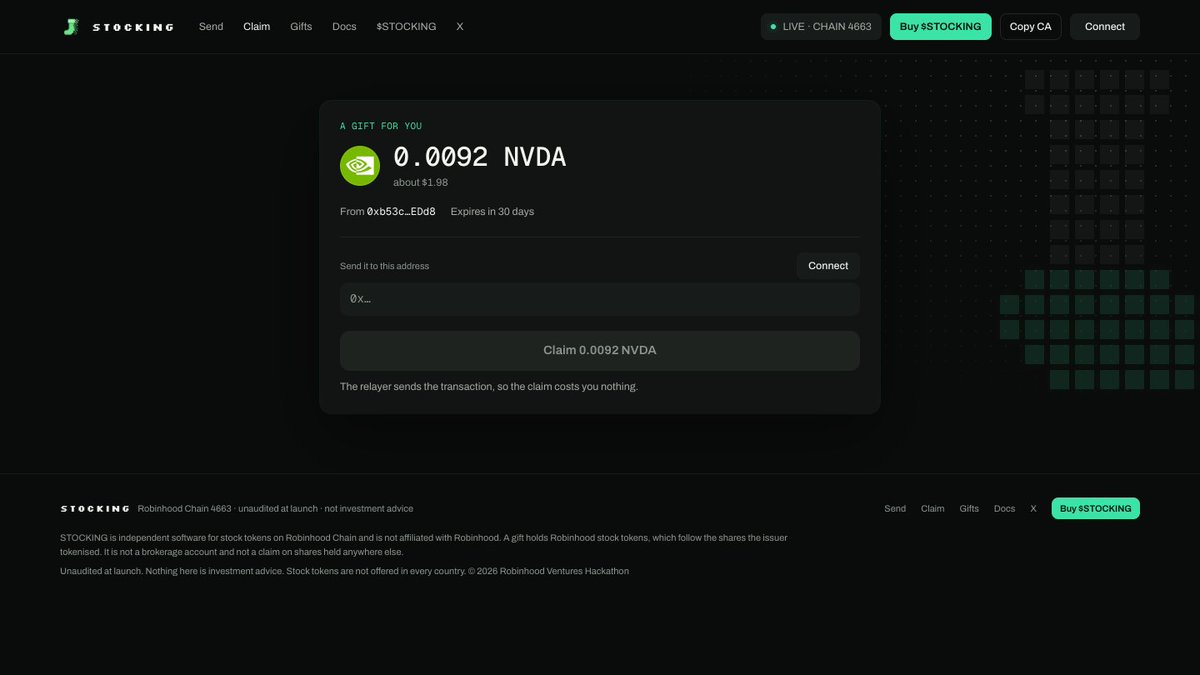Click the footer STOCKING wordmark

95,509
